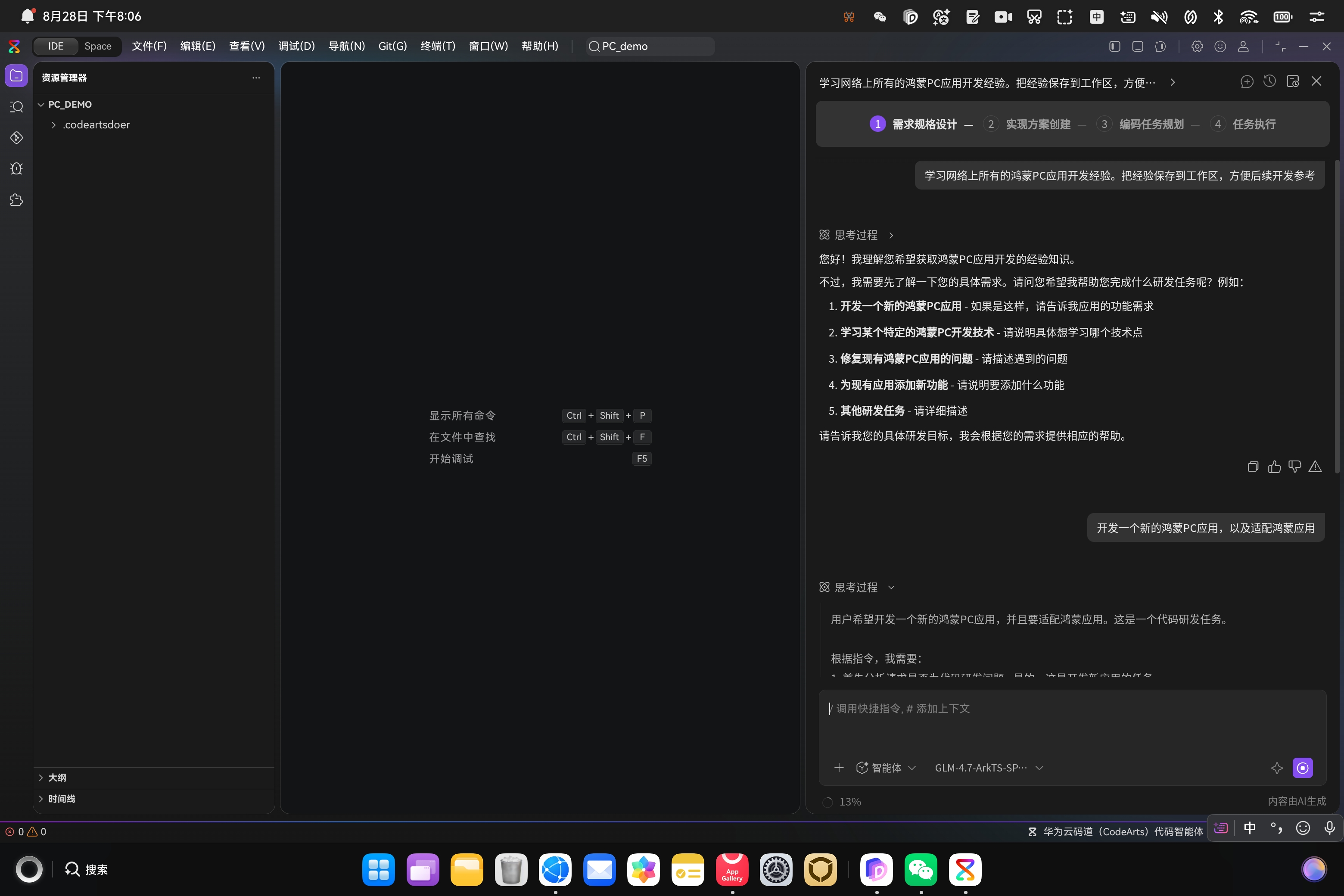Open the GLM-4.7-ArkTS model dropdown
The width and height of the screenshot is (1344, 896).
[989, 768]
